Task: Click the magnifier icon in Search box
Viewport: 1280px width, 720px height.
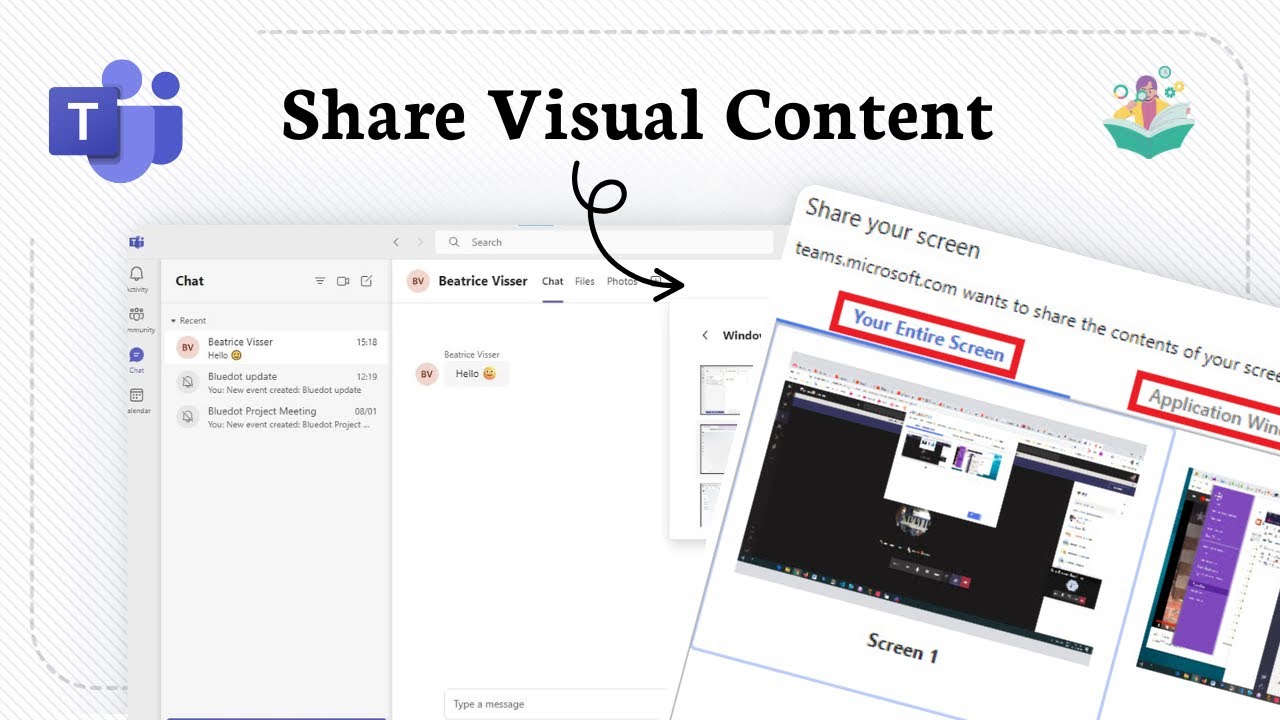Action: tap(455, 242)
